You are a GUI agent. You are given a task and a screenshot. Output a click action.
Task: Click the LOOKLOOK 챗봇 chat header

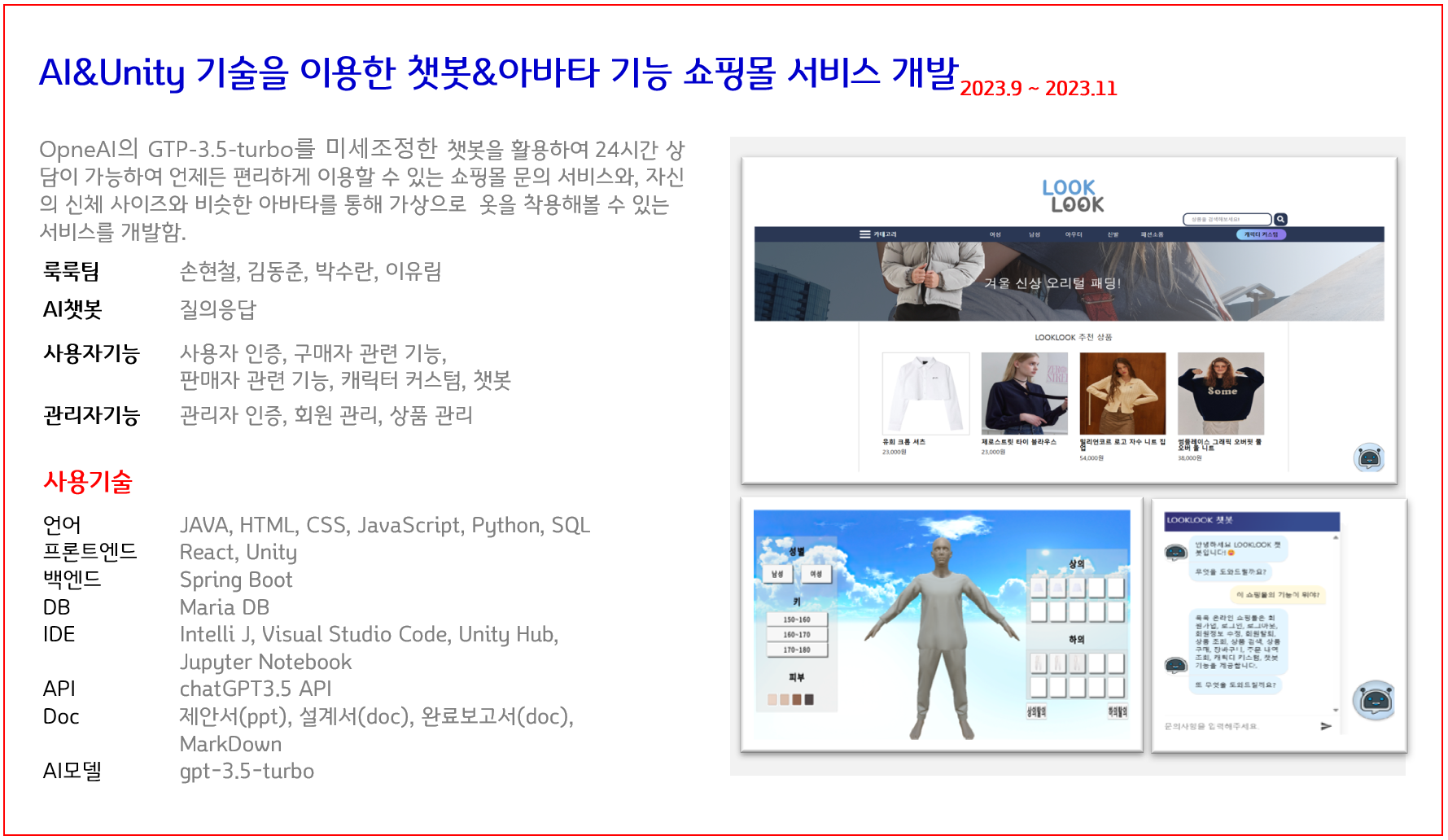1252,521
